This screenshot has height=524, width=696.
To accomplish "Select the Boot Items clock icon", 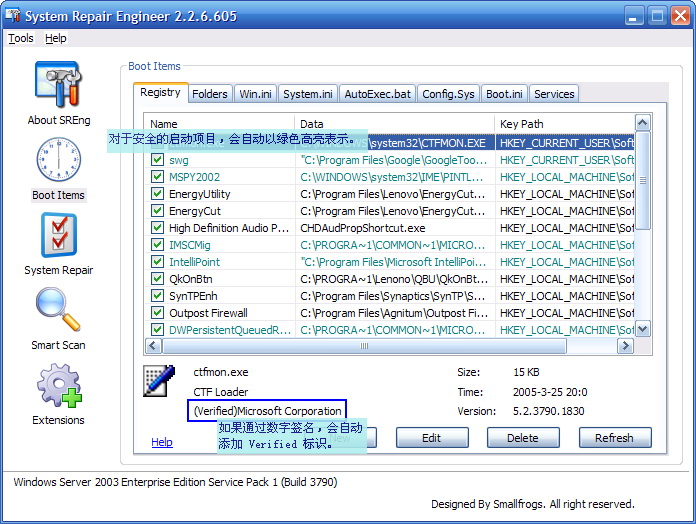I will [x=59, y=159].
